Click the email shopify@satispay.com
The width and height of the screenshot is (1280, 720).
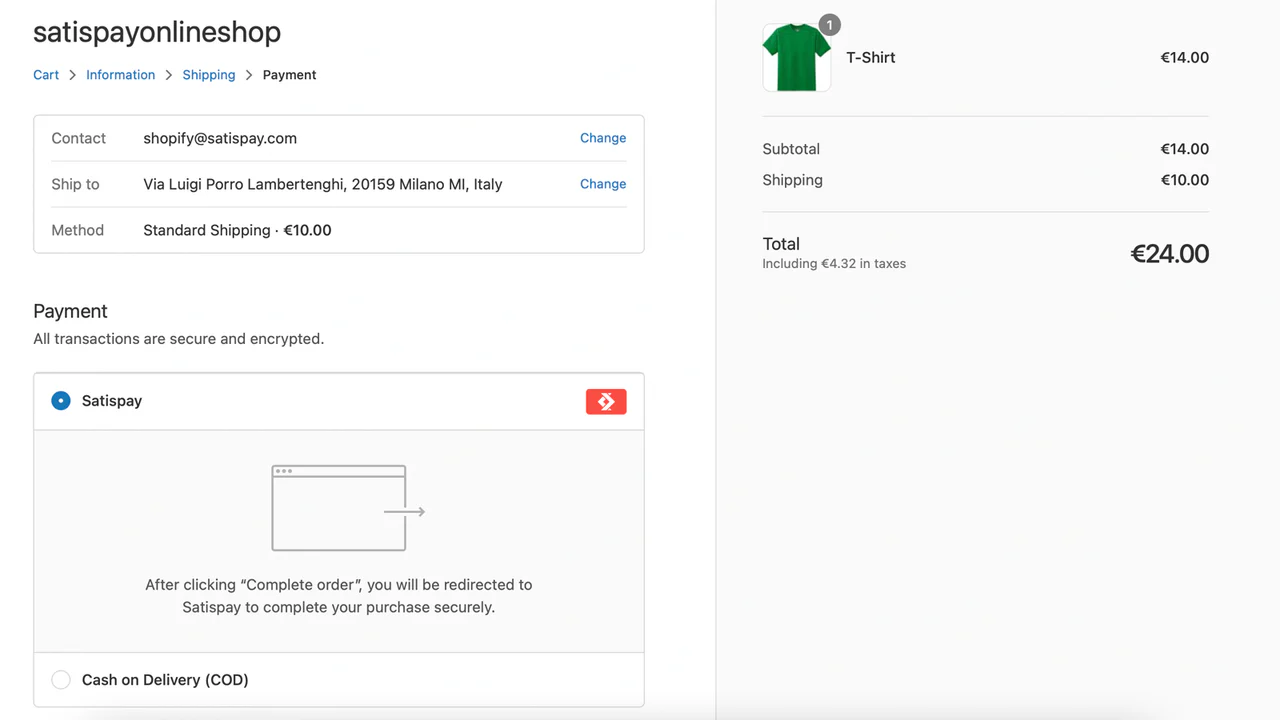tap(220, 138)
